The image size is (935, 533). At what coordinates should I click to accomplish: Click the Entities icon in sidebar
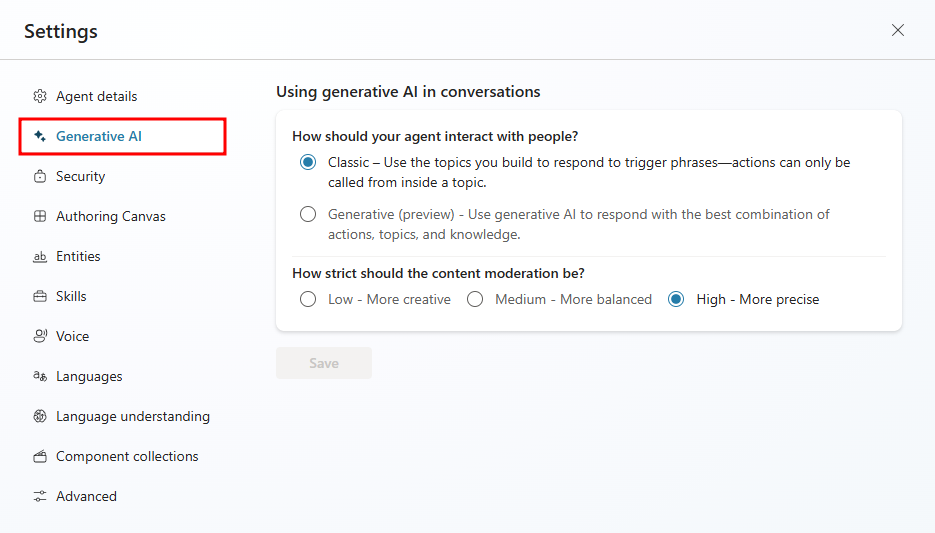[x=40, y=257]
